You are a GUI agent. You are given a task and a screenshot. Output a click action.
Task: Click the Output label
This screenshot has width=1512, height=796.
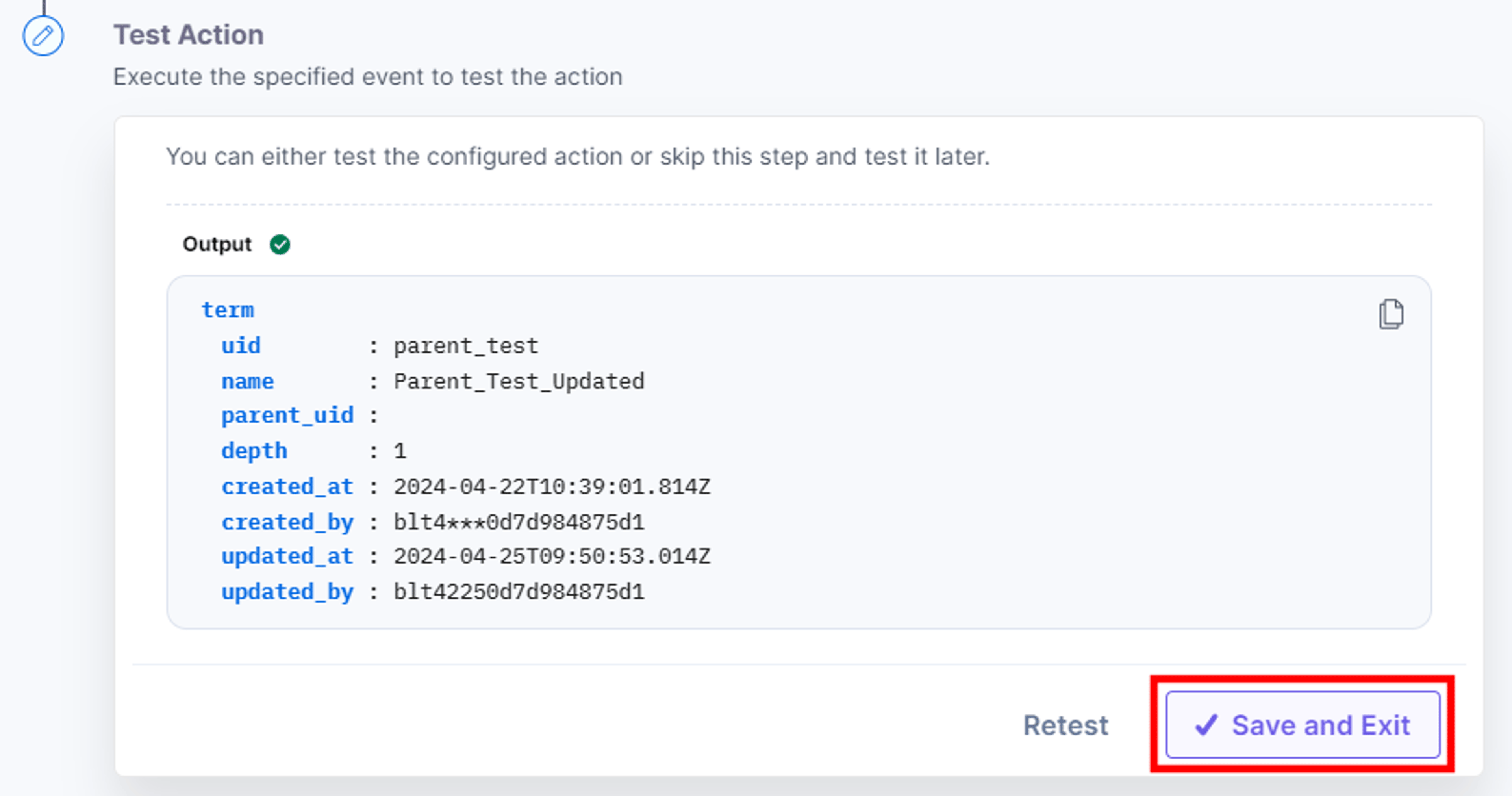point(217,244)
